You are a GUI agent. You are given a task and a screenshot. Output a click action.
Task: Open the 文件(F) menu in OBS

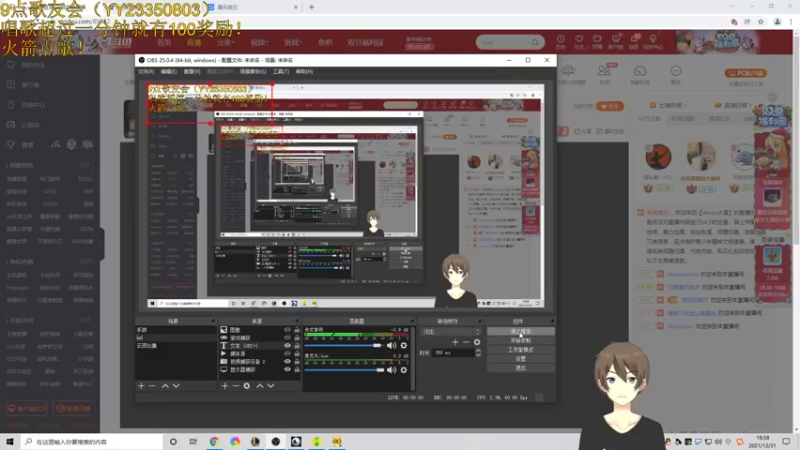(x=146, y=72)
